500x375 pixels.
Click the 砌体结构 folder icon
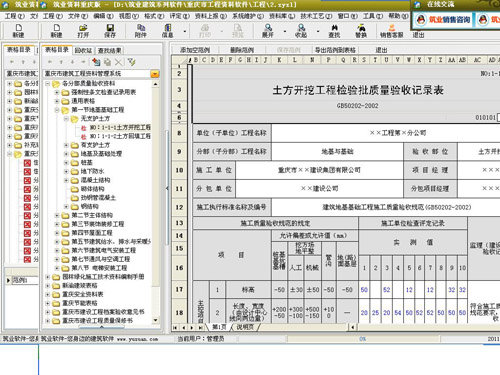pyautogui.click(x=75, y=189)
